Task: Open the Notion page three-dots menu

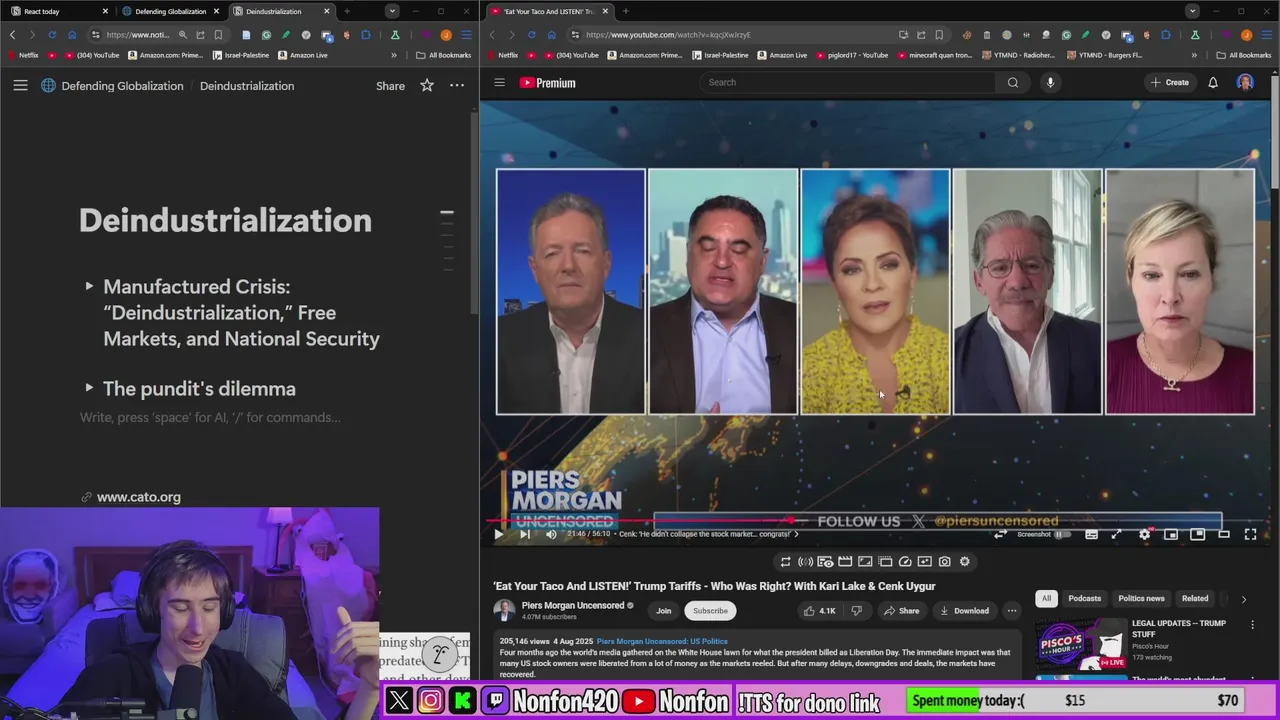Action: click(457, 86)
